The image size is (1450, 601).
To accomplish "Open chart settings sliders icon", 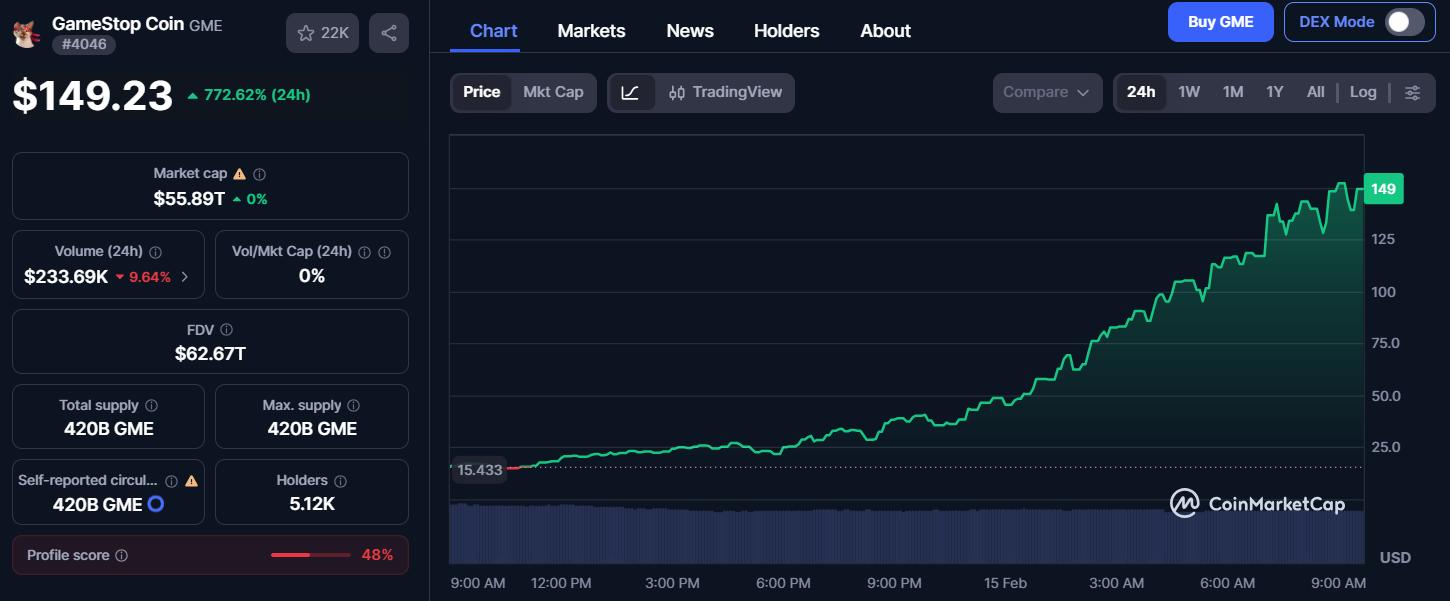I will pyautogui.click(x=1412, y=92).
